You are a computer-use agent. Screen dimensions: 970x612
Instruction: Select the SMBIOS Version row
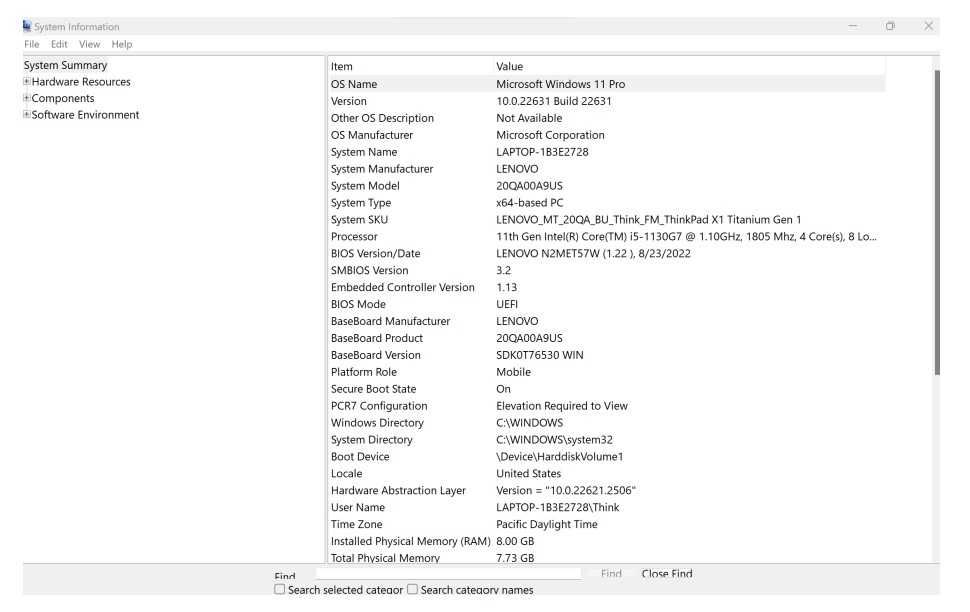(x=606, y=270)
